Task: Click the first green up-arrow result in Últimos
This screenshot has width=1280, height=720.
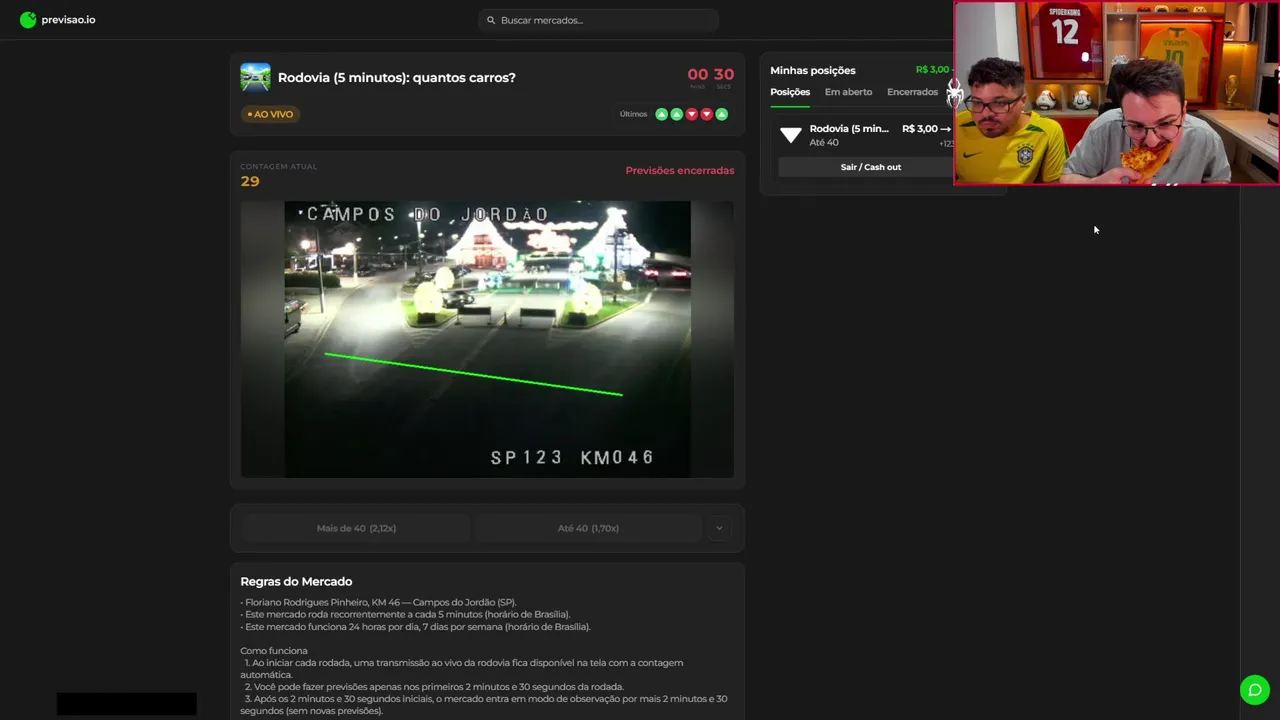Action: pyautogui.click(x=661, y=114)
